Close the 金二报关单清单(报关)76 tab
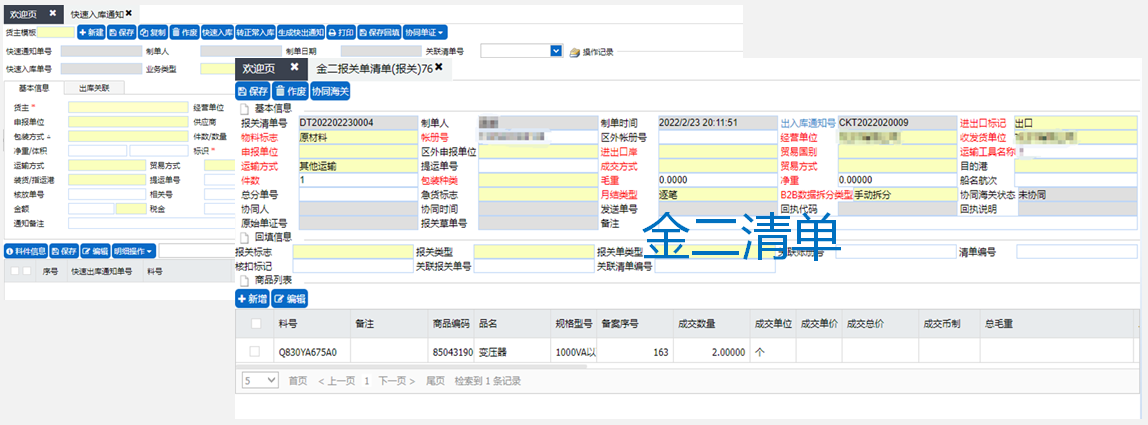Viewport: 1148px width, 425px height. click(439, 67)
